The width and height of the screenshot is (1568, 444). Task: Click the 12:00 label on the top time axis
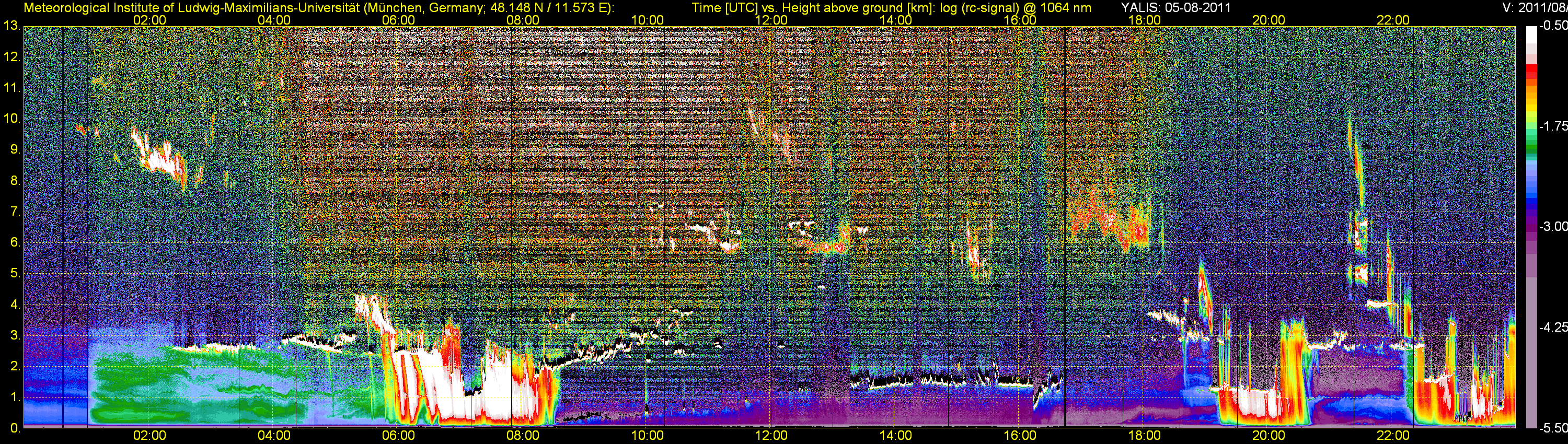(x=771, y=20)
